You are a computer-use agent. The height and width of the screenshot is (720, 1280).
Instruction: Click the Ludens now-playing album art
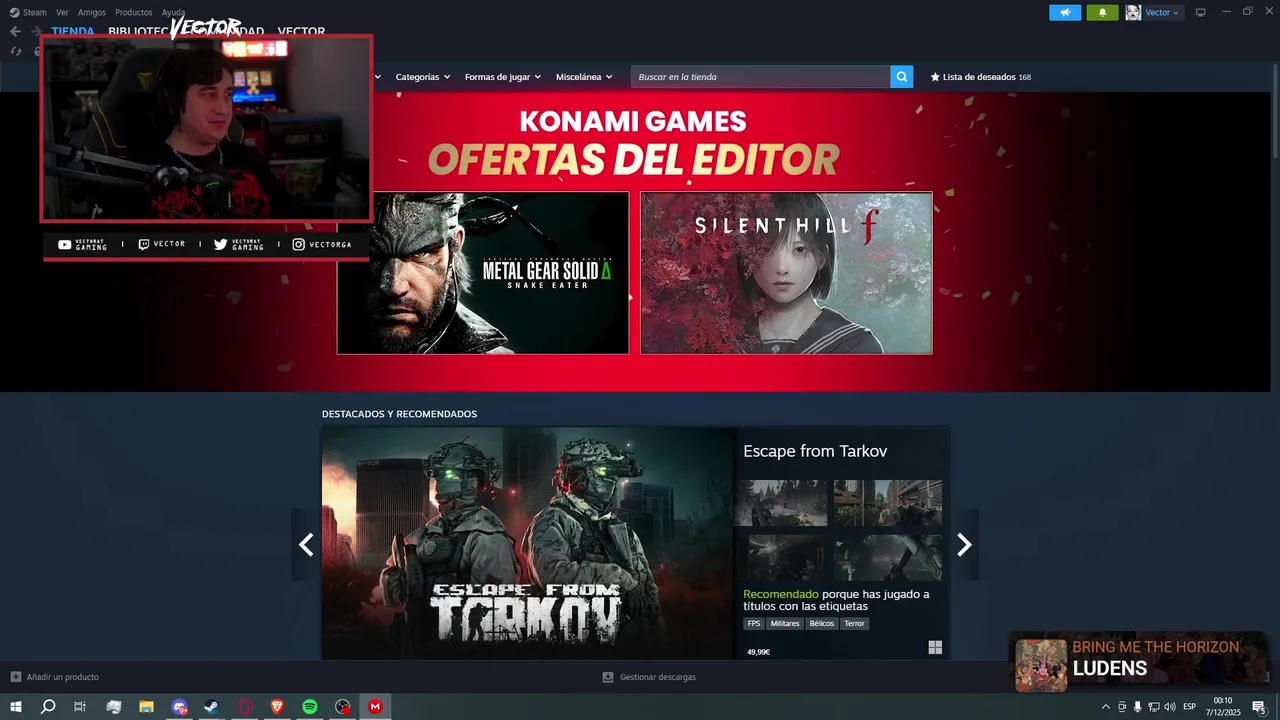(x=1041, y=665)
